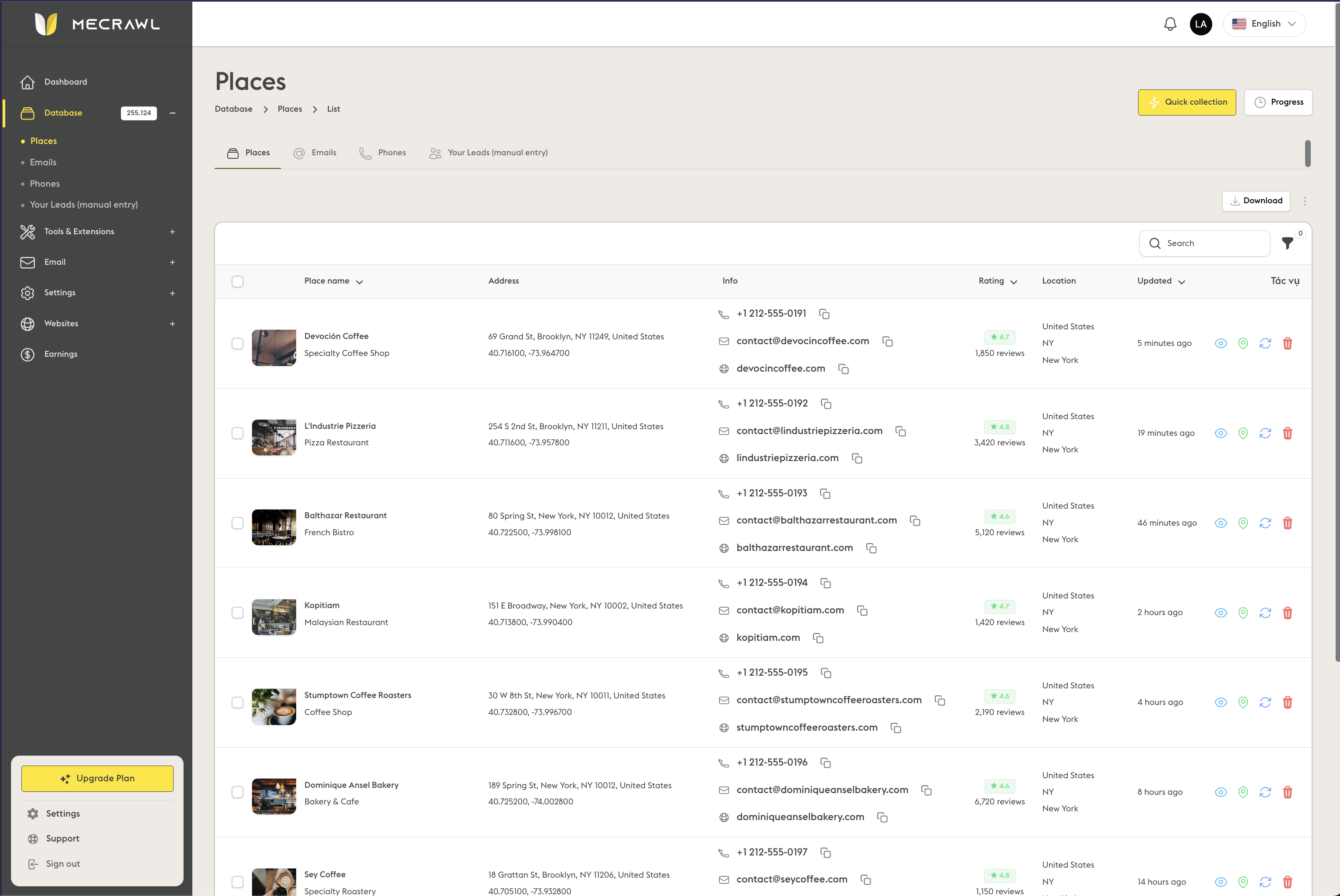
Task: Show map location for Sey Coffee
Action: (x=1243, y=882)
